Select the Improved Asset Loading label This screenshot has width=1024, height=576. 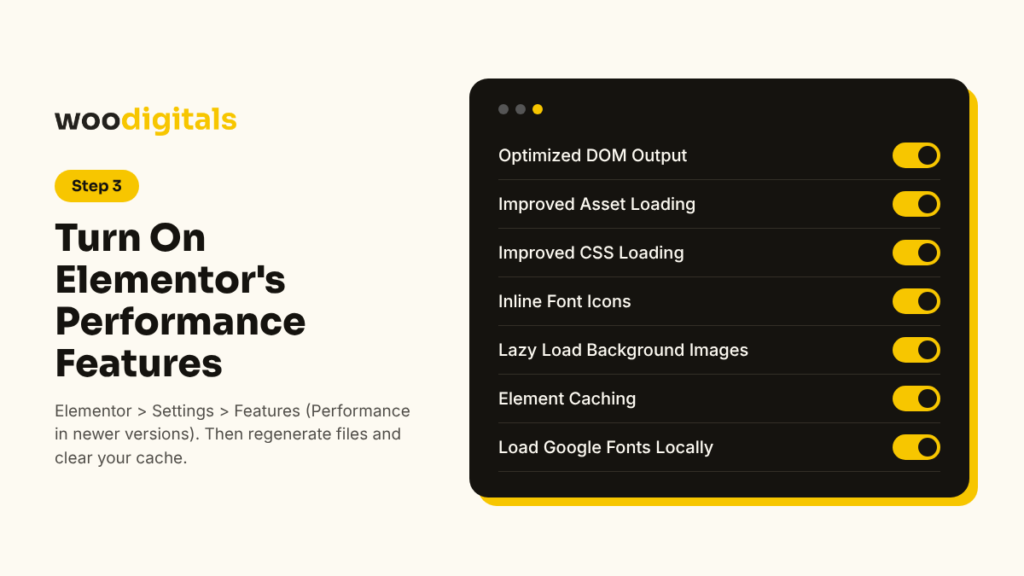click(x=597, y=204)
